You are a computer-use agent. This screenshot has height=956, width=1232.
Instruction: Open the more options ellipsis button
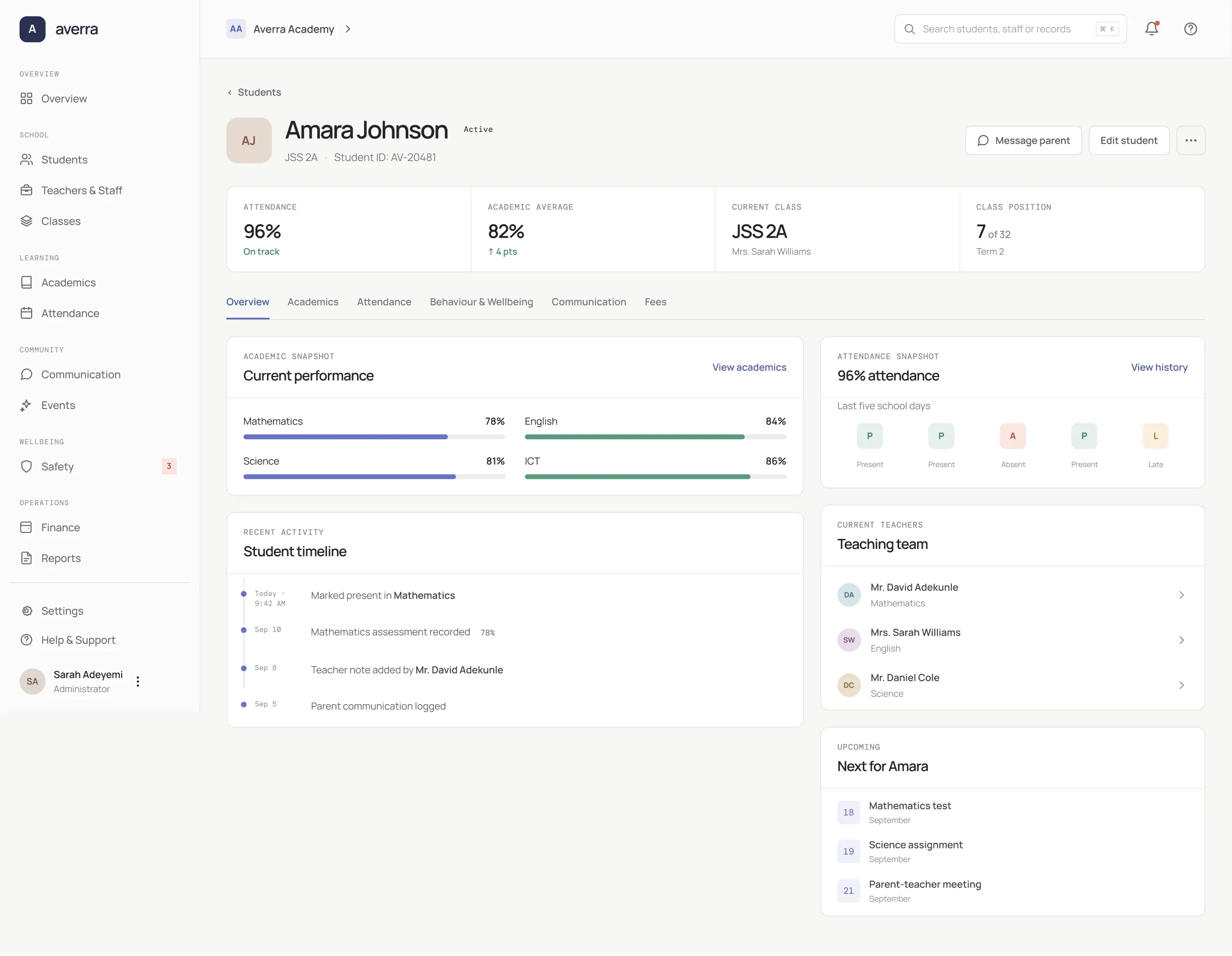click(1191, 140)
